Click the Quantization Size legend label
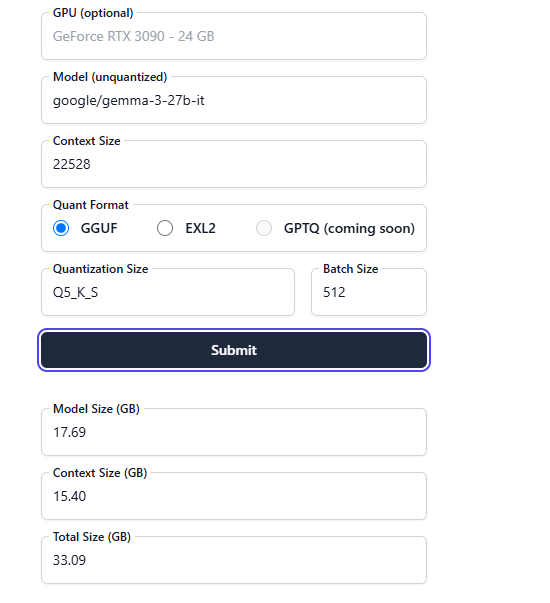The image size is (550, 603). coord(100,269)
